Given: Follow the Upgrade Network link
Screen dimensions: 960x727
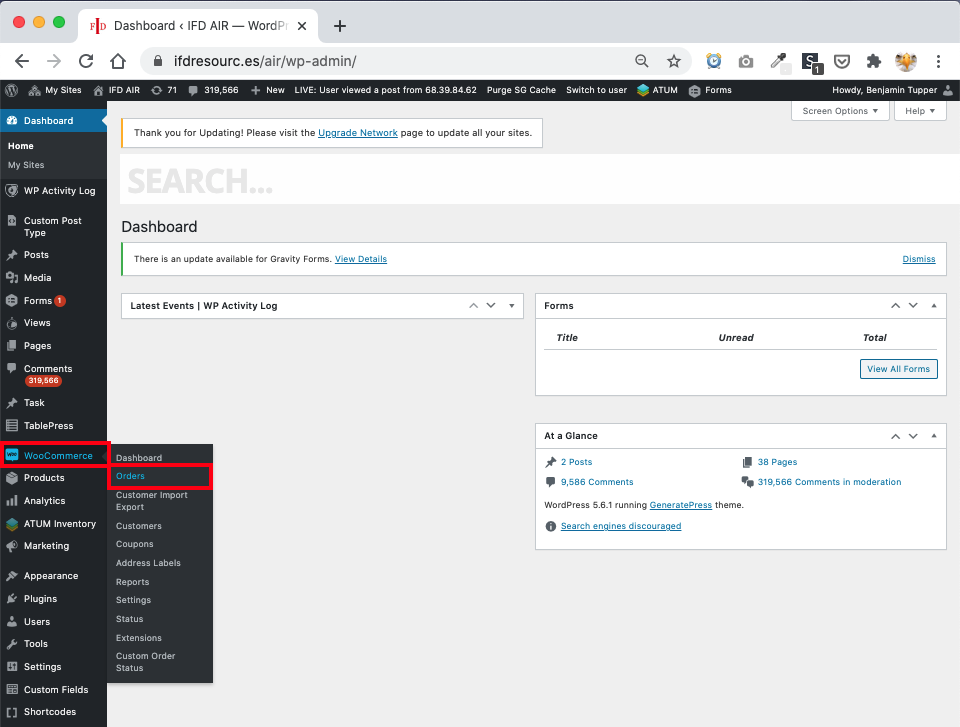Looking at the screenshot, I should pyautogui.click(x=358, y=133).
